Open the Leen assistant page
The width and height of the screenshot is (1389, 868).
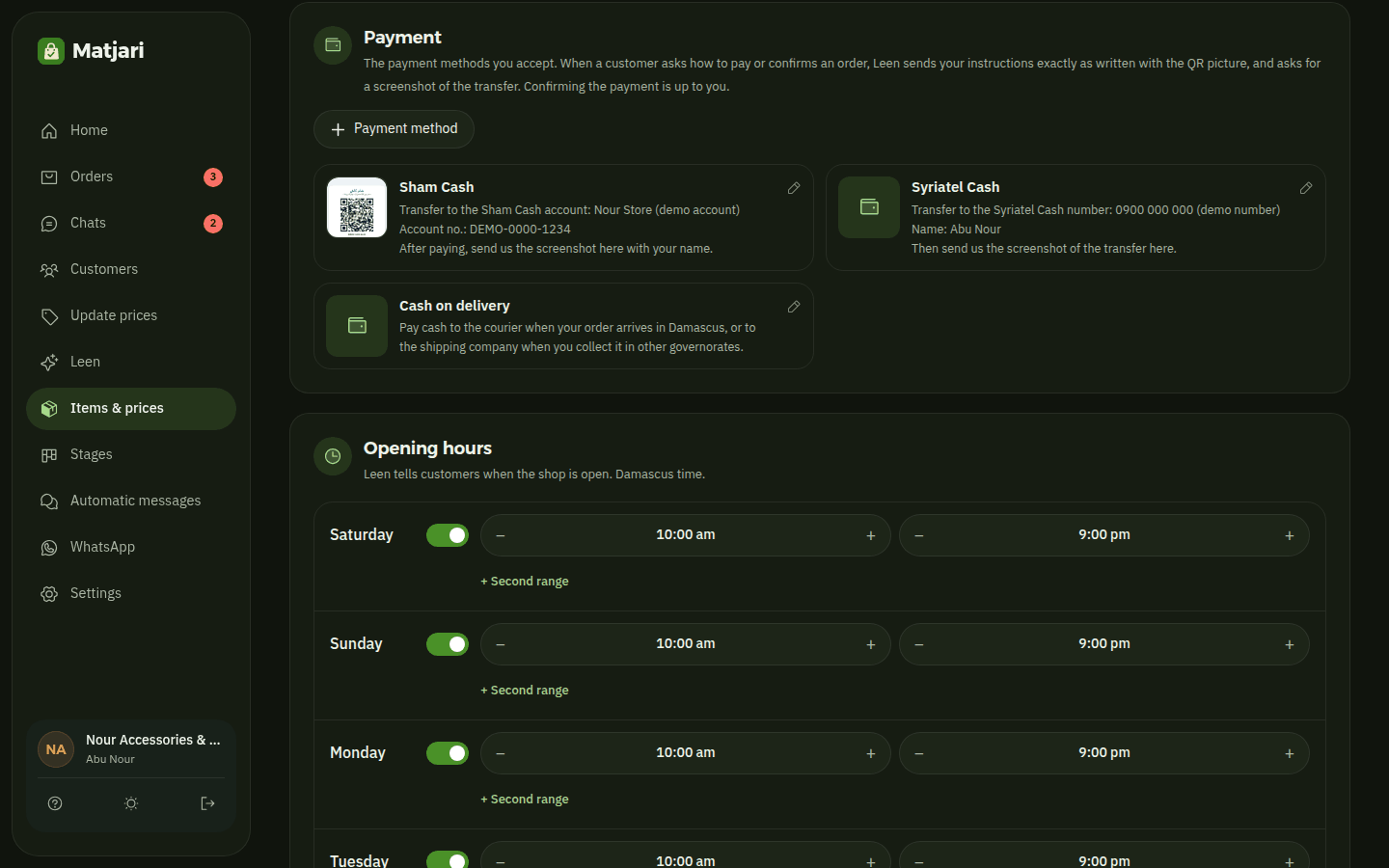(x=131, y=362)
